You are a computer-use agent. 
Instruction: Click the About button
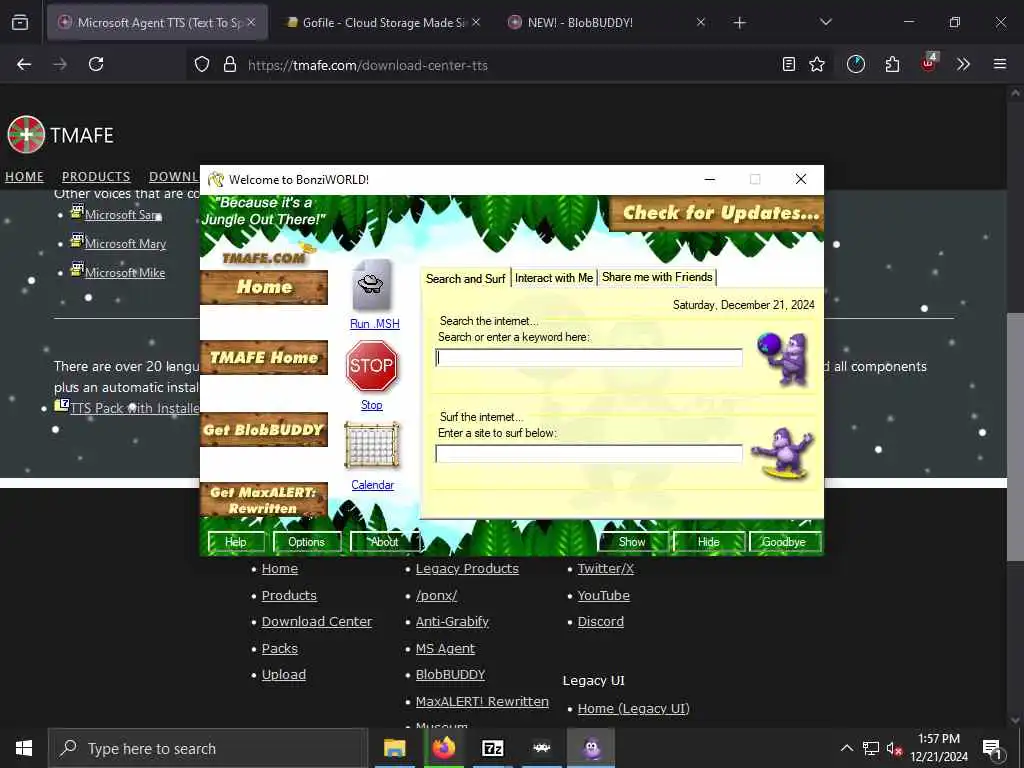click(384, 542)
